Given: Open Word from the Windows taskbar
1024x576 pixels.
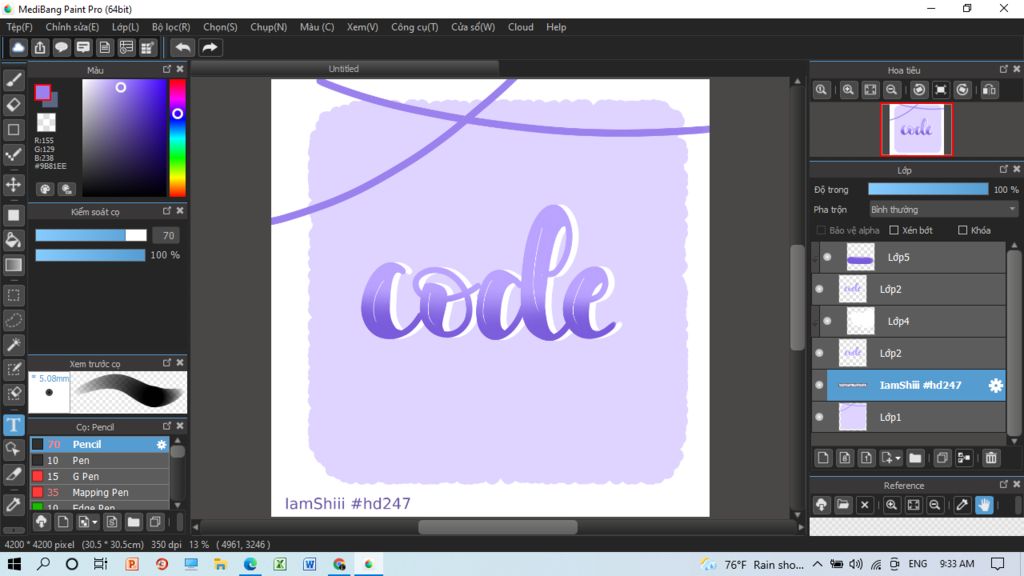Looking at the screenshot, I should pos(310,564).
